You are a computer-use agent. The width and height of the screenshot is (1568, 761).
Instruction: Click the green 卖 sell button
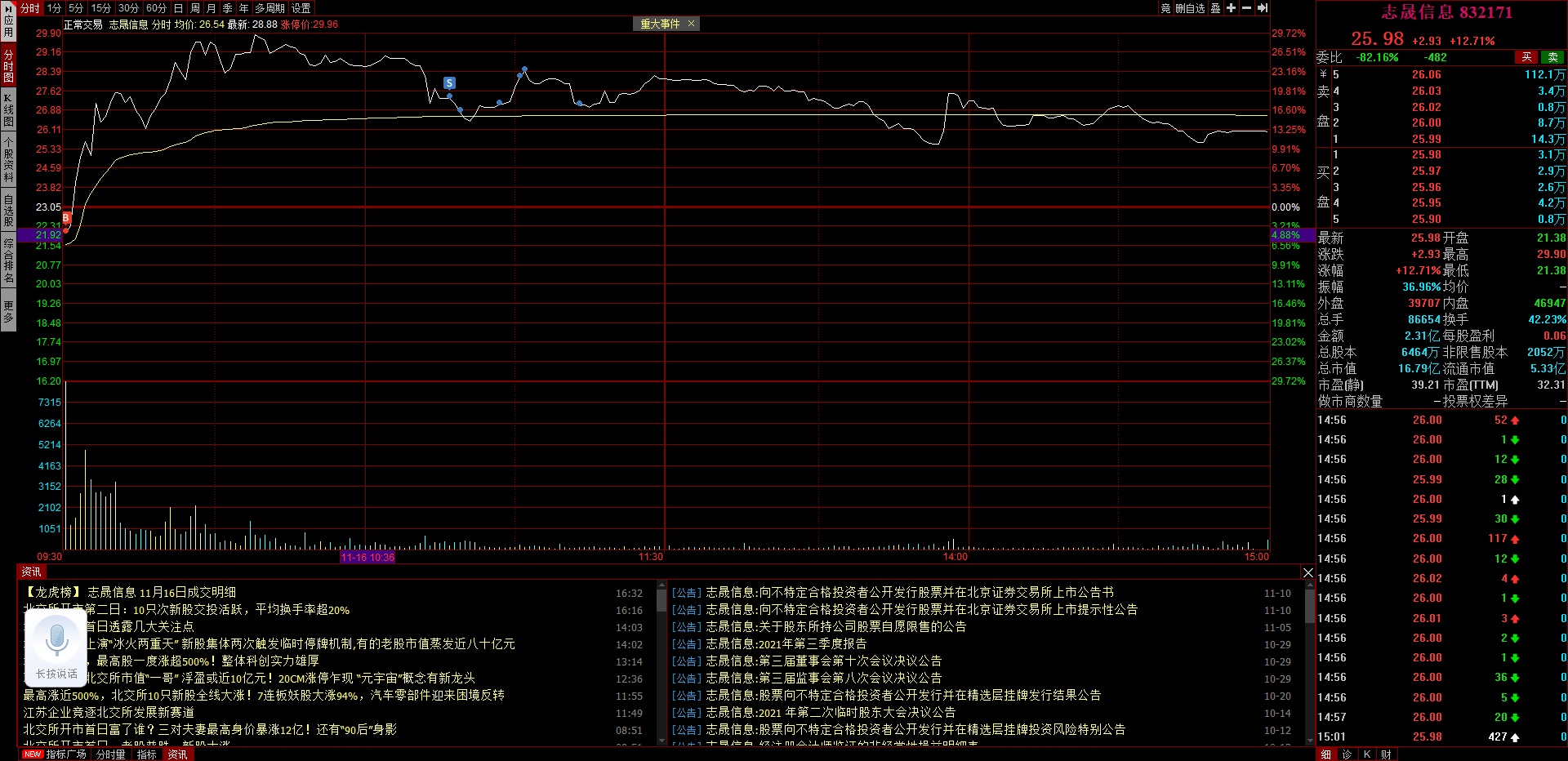pyautogui.click(x=1552, y=57)
